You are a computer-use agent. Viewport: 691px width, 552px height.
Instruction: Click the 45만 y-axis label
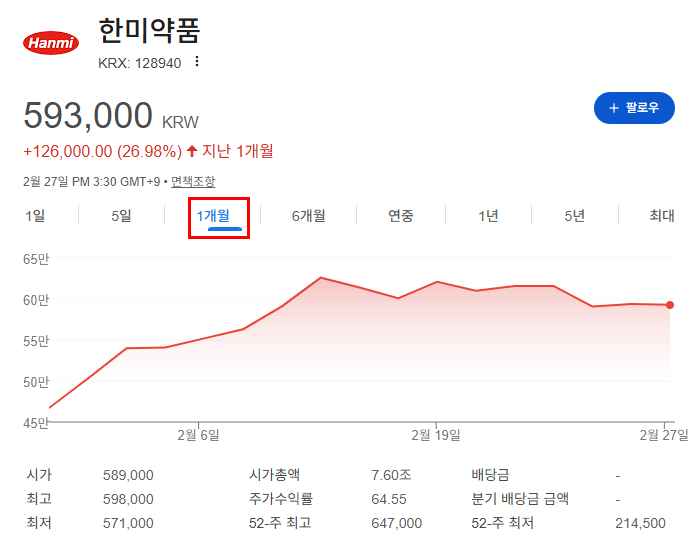click(x=36, y=423)
